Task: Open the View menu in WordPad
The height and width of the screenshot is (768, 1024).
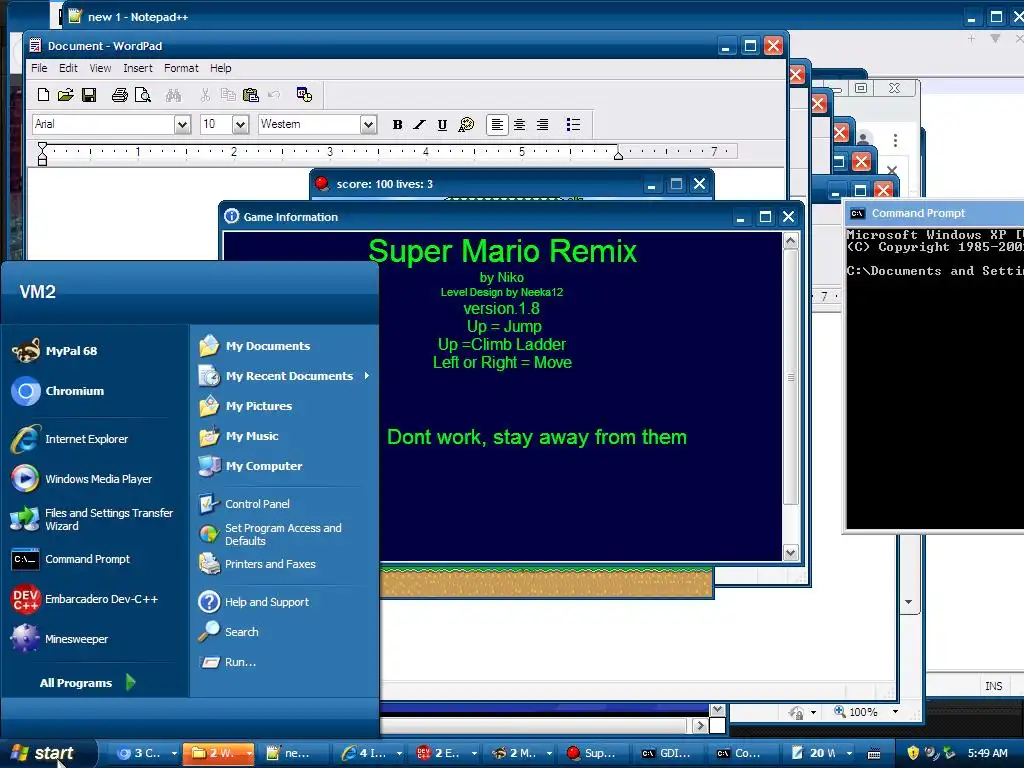Action: pyautogui.click(x=100, y=68)
